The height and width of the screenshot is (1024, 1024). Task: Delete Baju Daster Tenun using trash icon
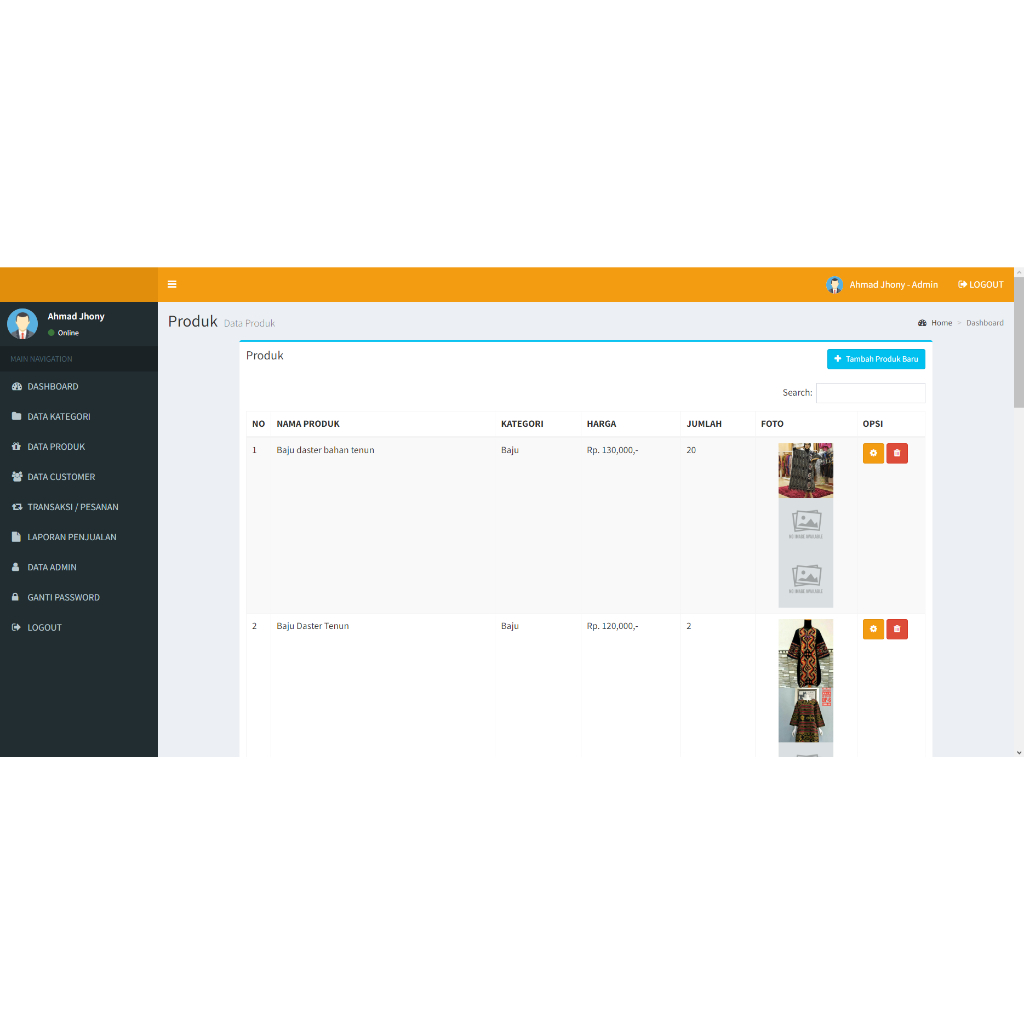tap(897, 629)
